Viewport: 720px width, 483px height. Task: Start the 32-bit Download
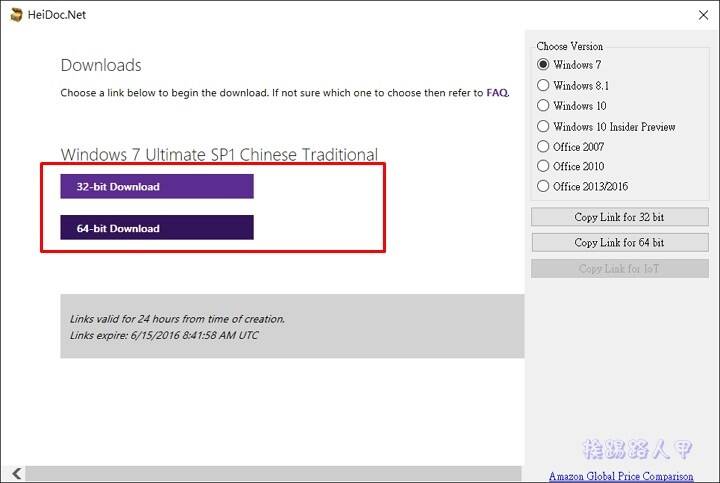(157, 186)
